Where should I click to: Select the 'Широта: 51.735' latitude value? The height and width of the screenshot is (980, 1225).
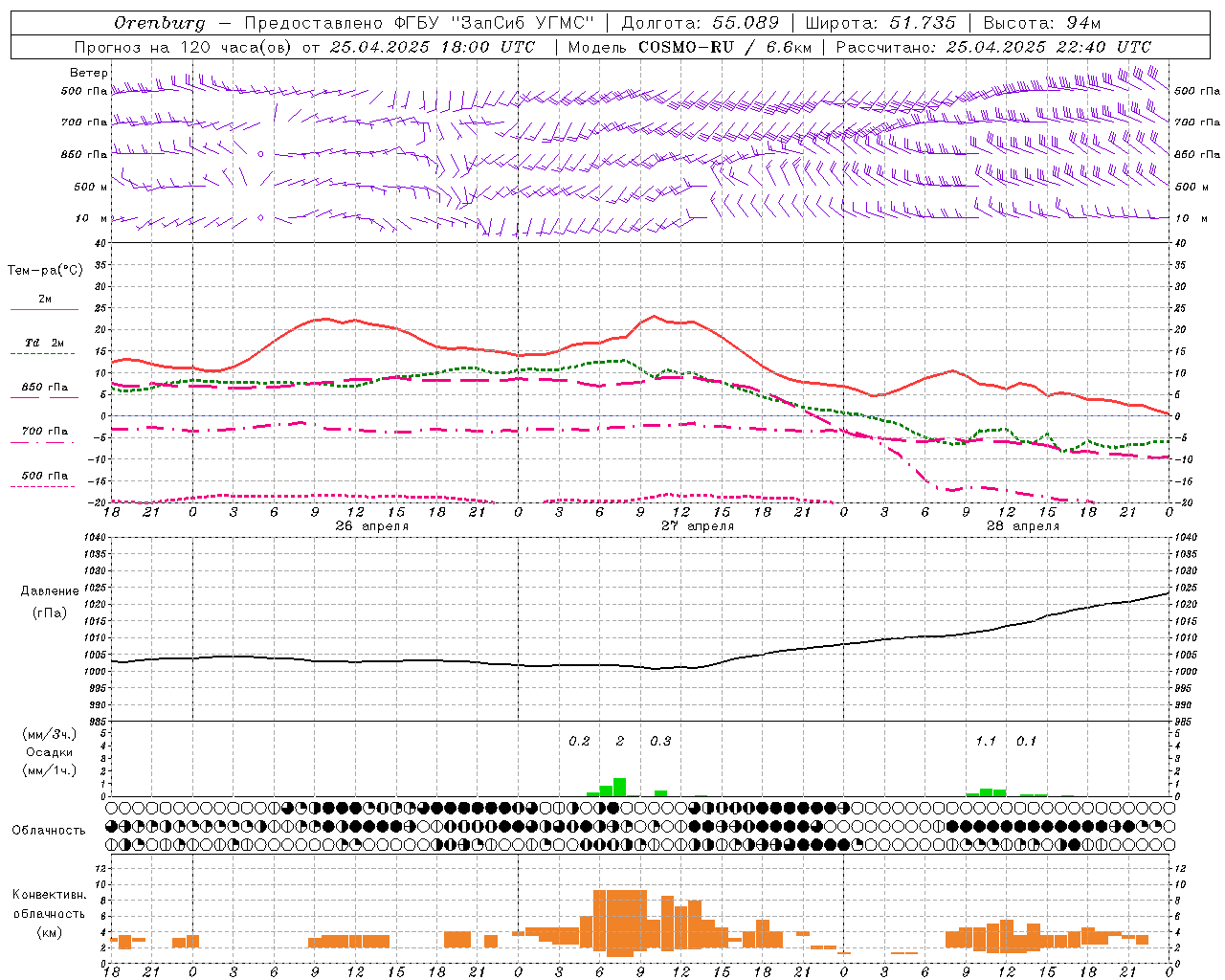tap(880, 23)
